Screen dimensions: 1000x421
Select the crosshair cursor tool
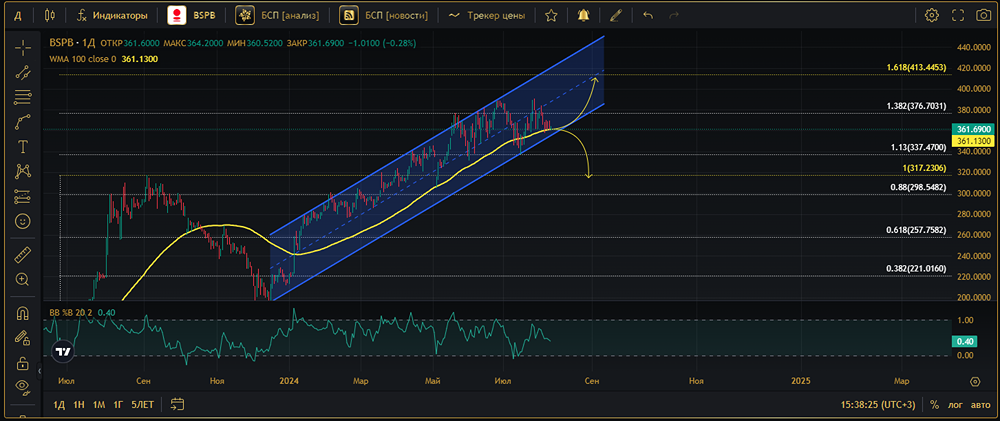tap(23, 47)
